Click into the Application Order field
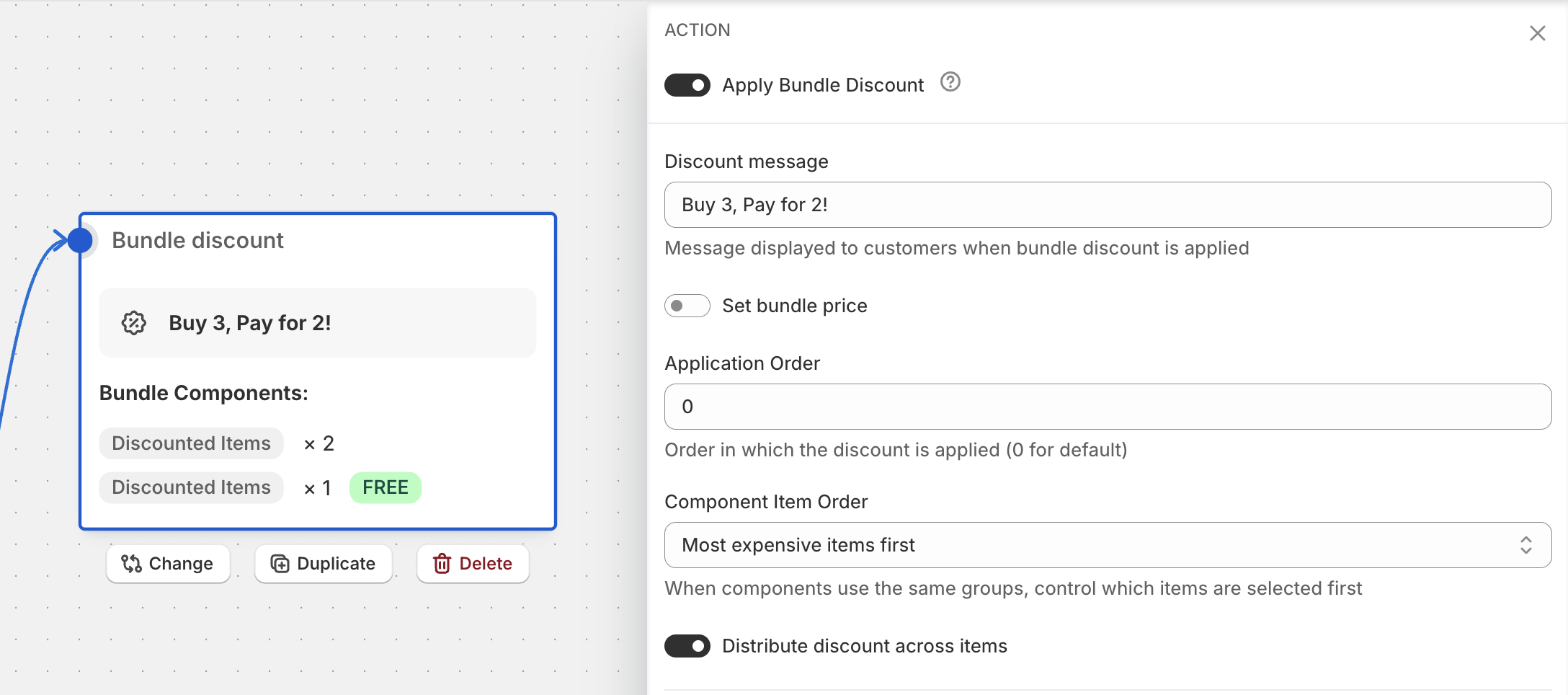Viewport: 1568px width, 695px height. pyautogui.click(x=1107, y=407)
